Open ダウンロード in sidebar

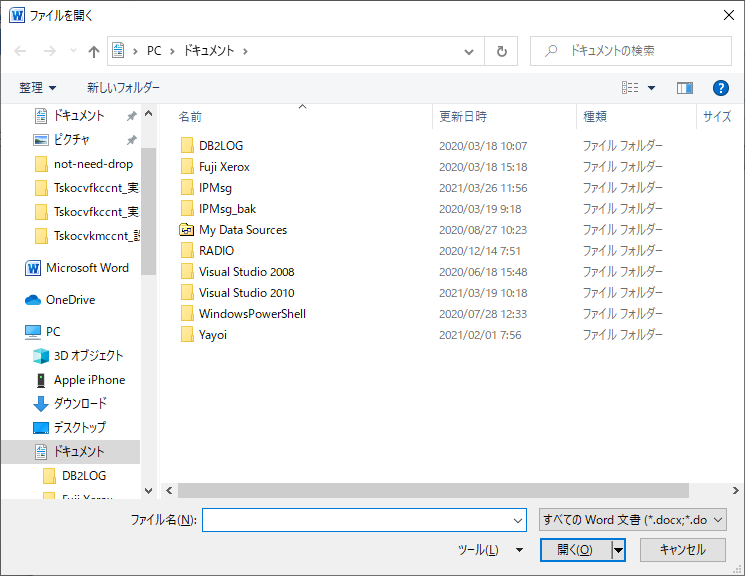80,403
